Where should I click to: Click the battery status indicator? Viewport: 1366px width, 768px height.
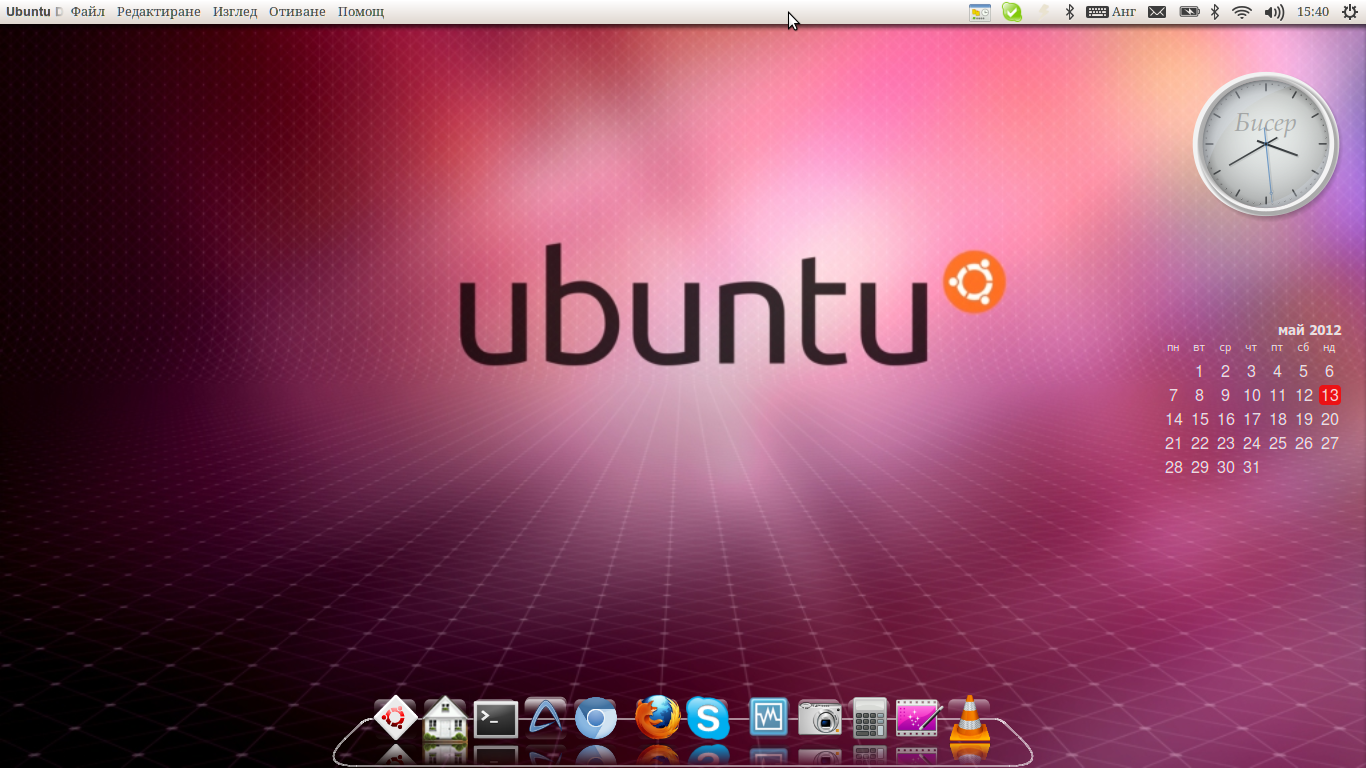click(1189, 12)
